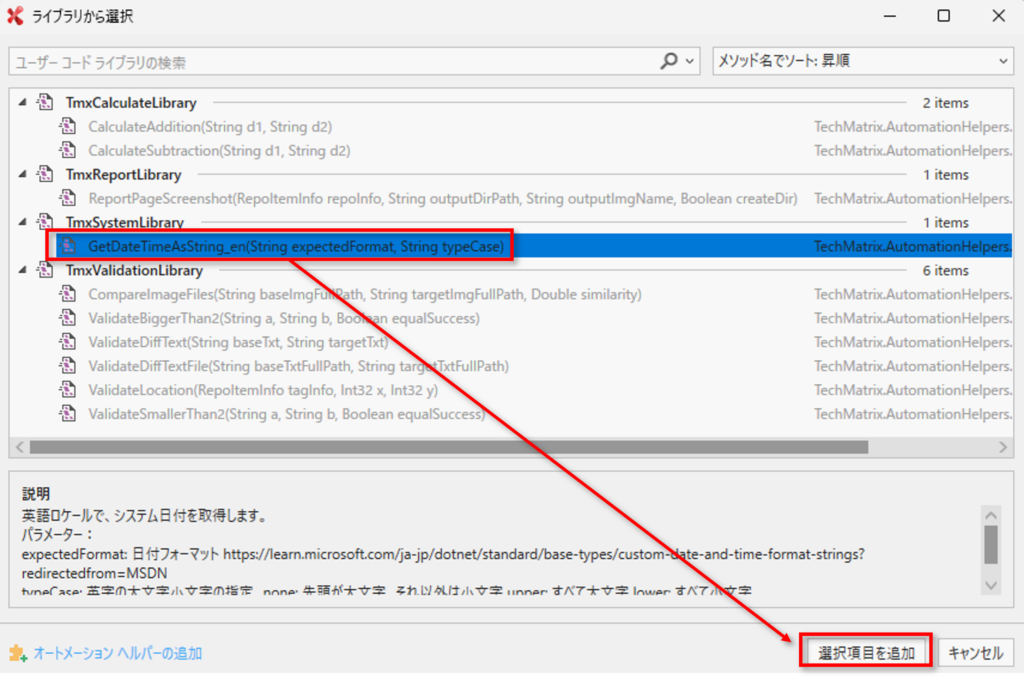The height and width of the screenshot is (677, 1024).
Task: Click the automation helper puzzle icon
Action: click(x=17, y=653)
